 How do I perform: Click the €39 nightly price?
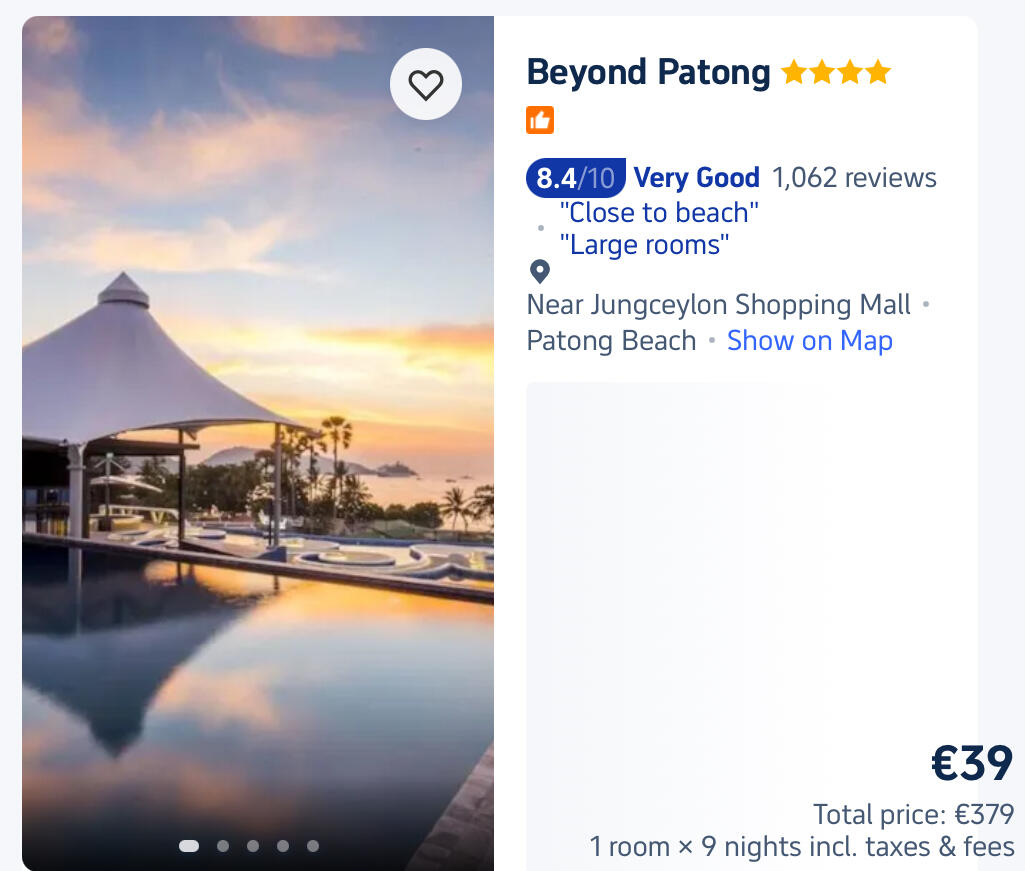point(972,764)
